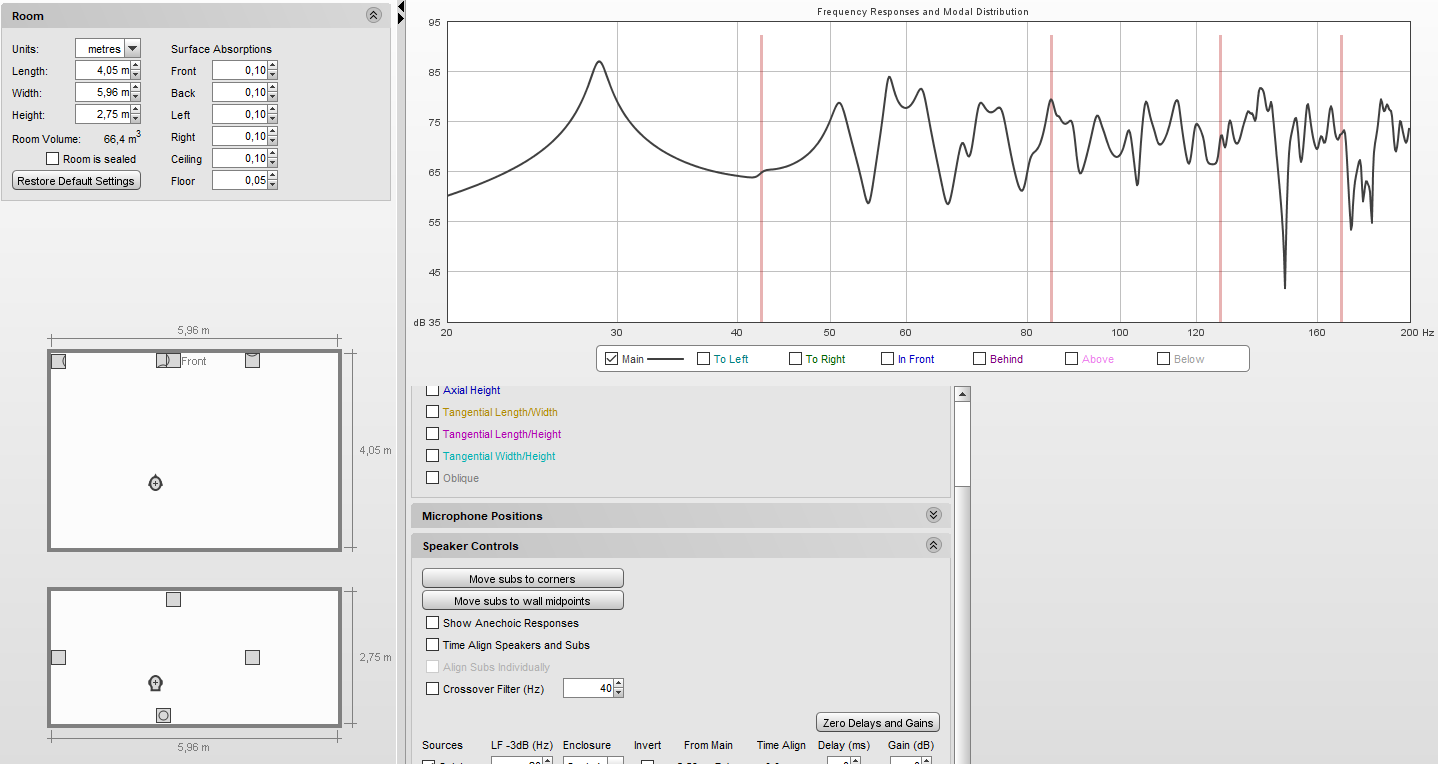This screenshot has width=1438, height=764.
Task: Select left corner speaker in plan view
Action: click(x=58, y=361)
